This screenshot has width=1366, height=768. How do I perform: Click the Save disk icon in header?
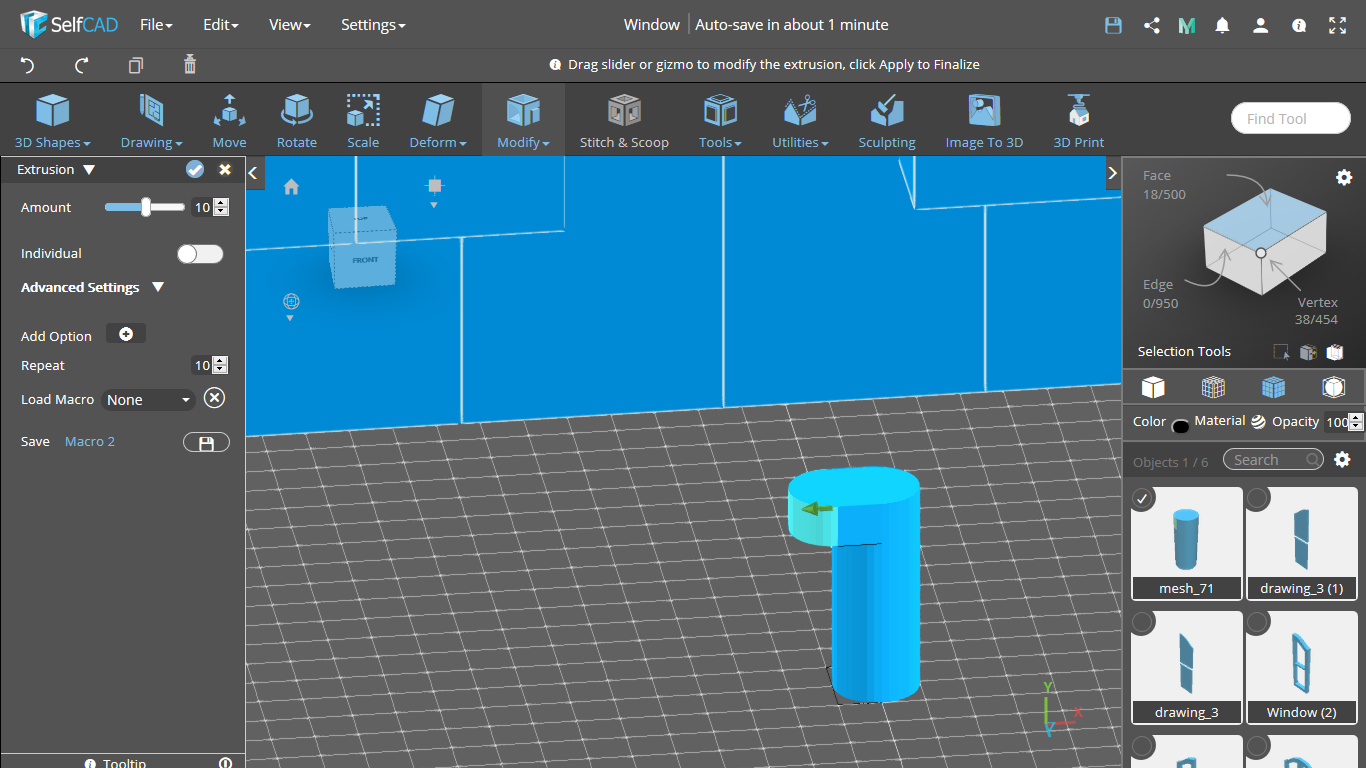tap(1113, 26)
